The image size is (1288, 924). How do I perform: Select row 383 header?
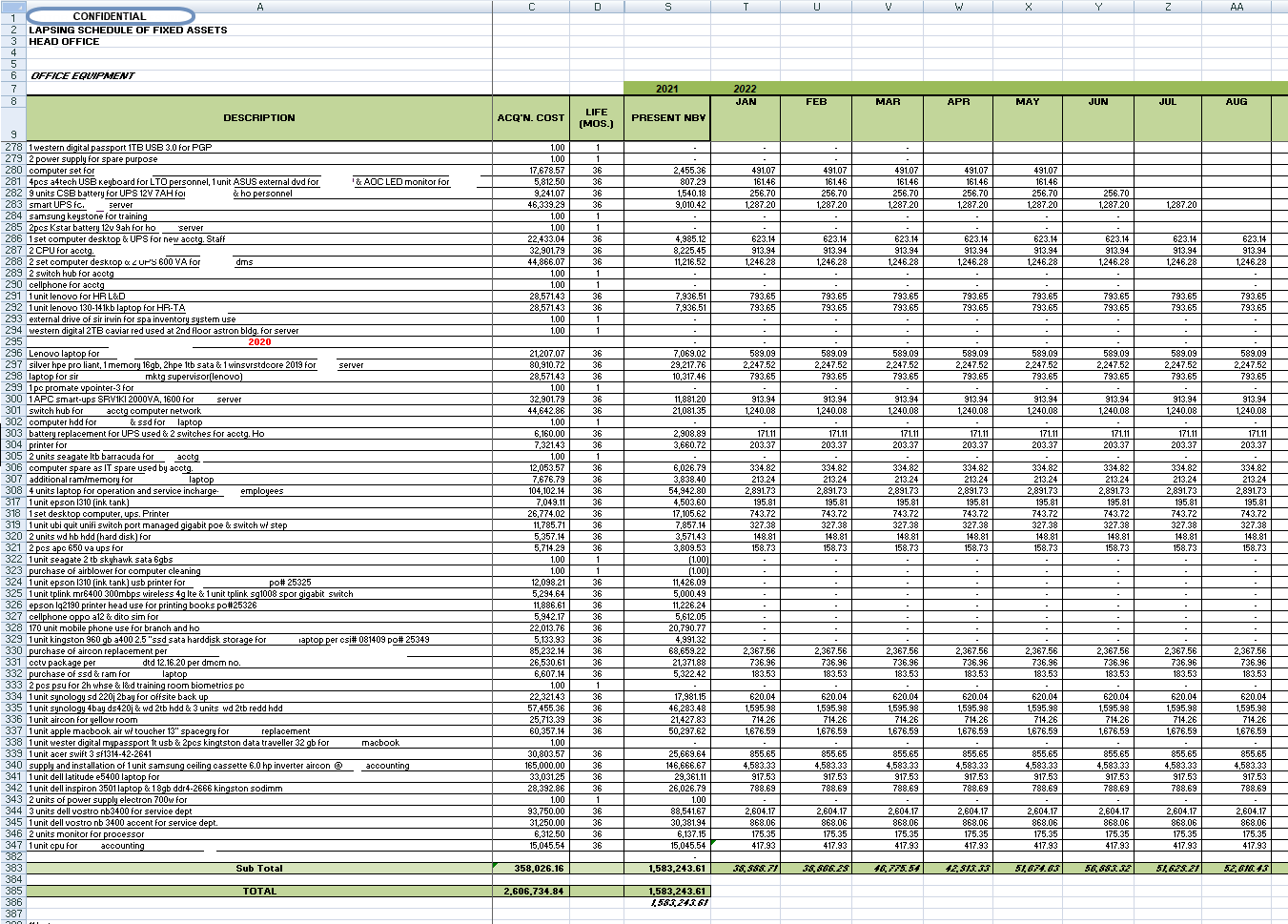point(12,868)
